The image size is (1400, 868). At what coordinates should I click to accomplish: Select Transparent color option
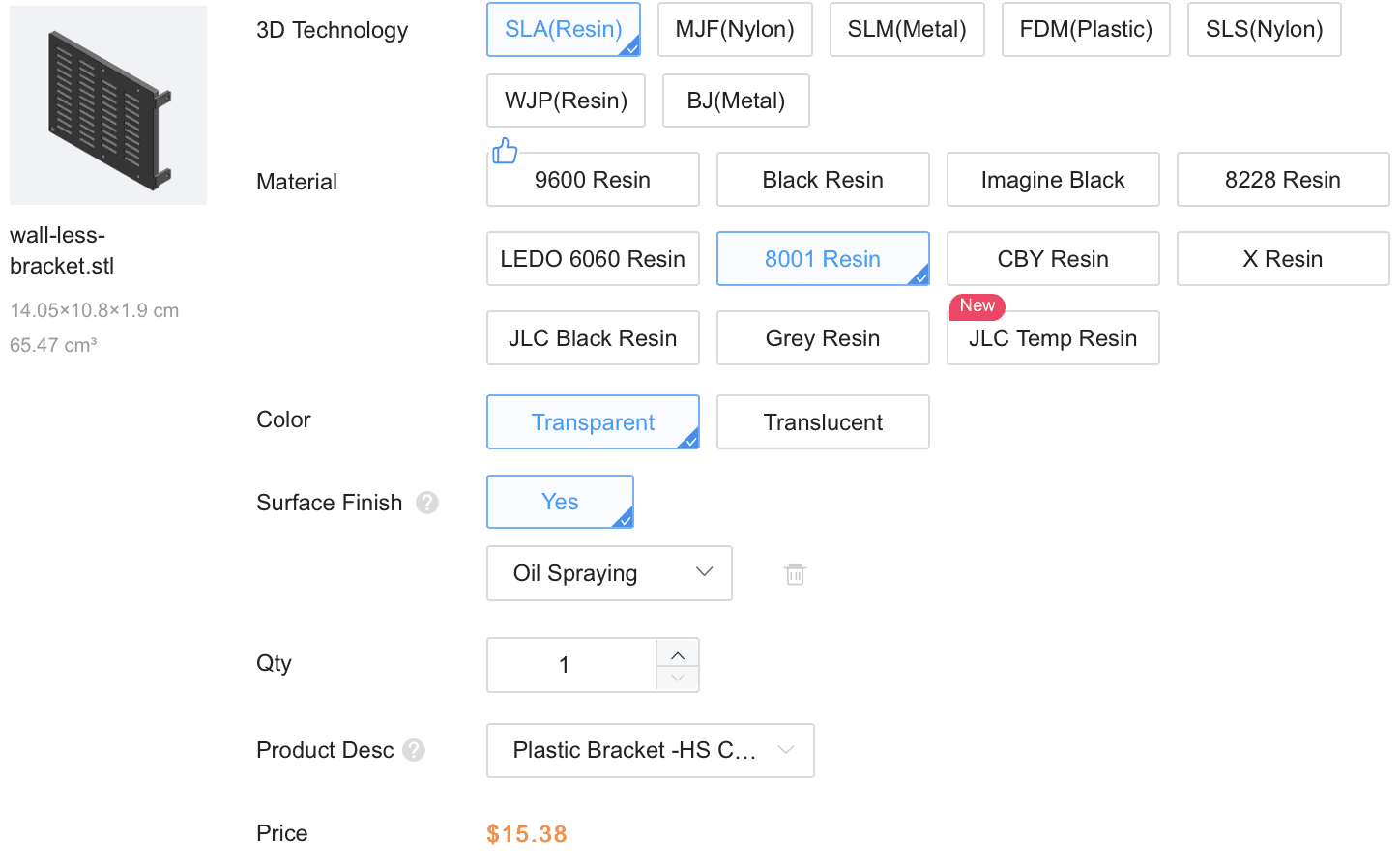coord(593,422)
